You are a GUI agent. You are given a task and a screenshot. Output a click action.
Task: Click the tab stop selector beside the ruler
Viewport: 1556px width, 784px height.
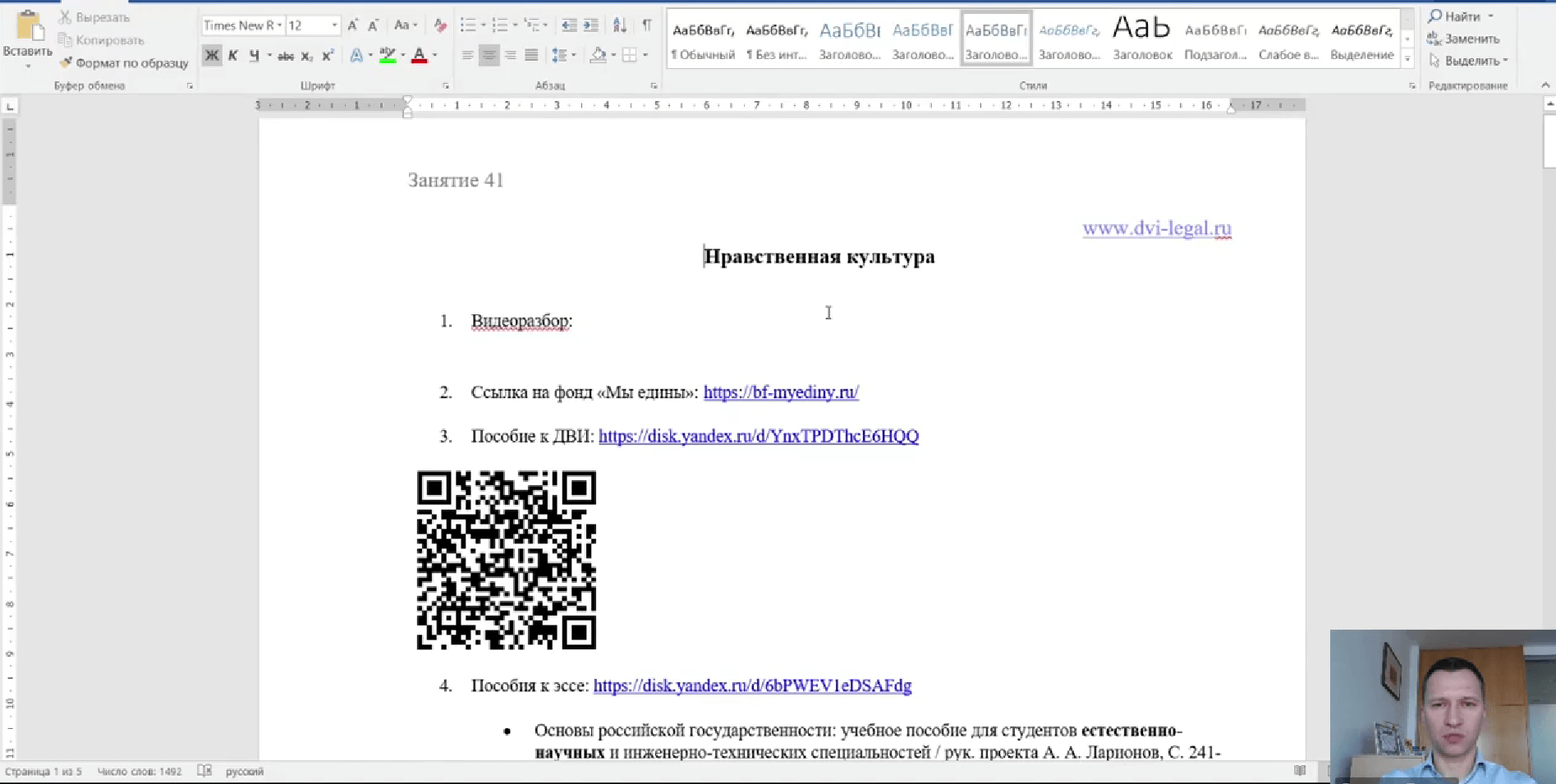pos(9,106)
